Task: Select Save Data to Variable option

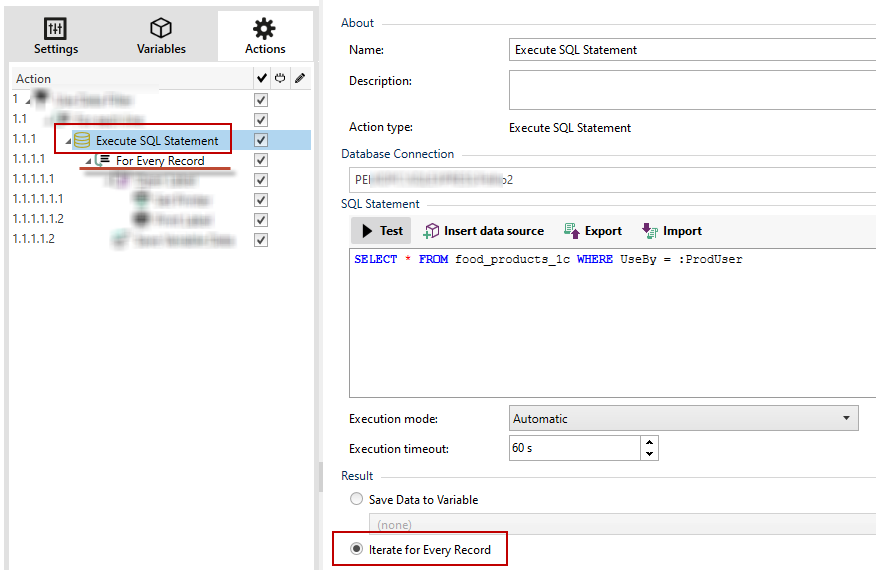Action: click(x=356, y=499)
